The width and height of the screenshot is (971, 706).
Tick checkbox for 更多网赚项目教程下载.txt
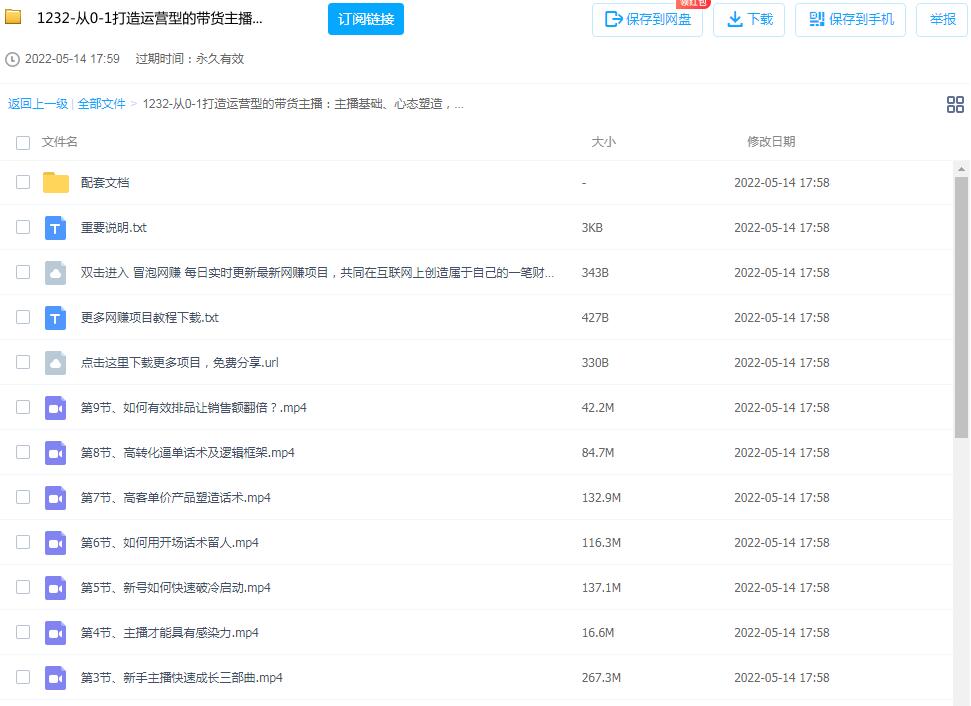[23, 317]
